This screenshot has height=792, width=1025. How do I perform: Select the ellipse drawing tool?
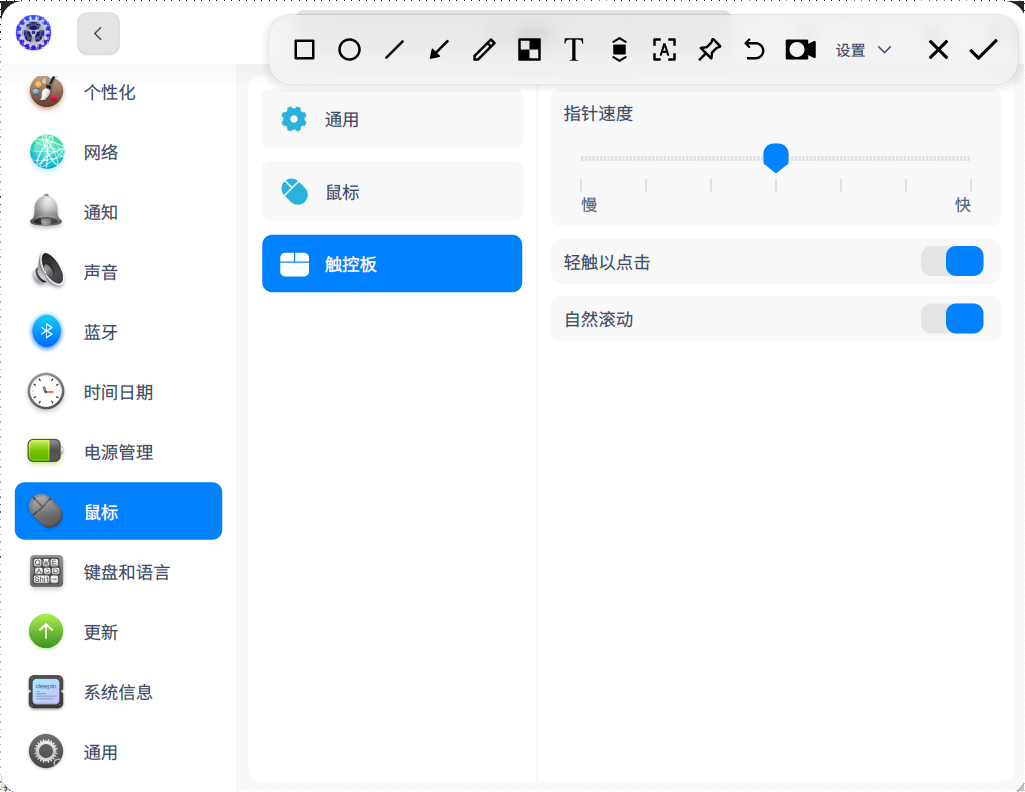point(349,50)
